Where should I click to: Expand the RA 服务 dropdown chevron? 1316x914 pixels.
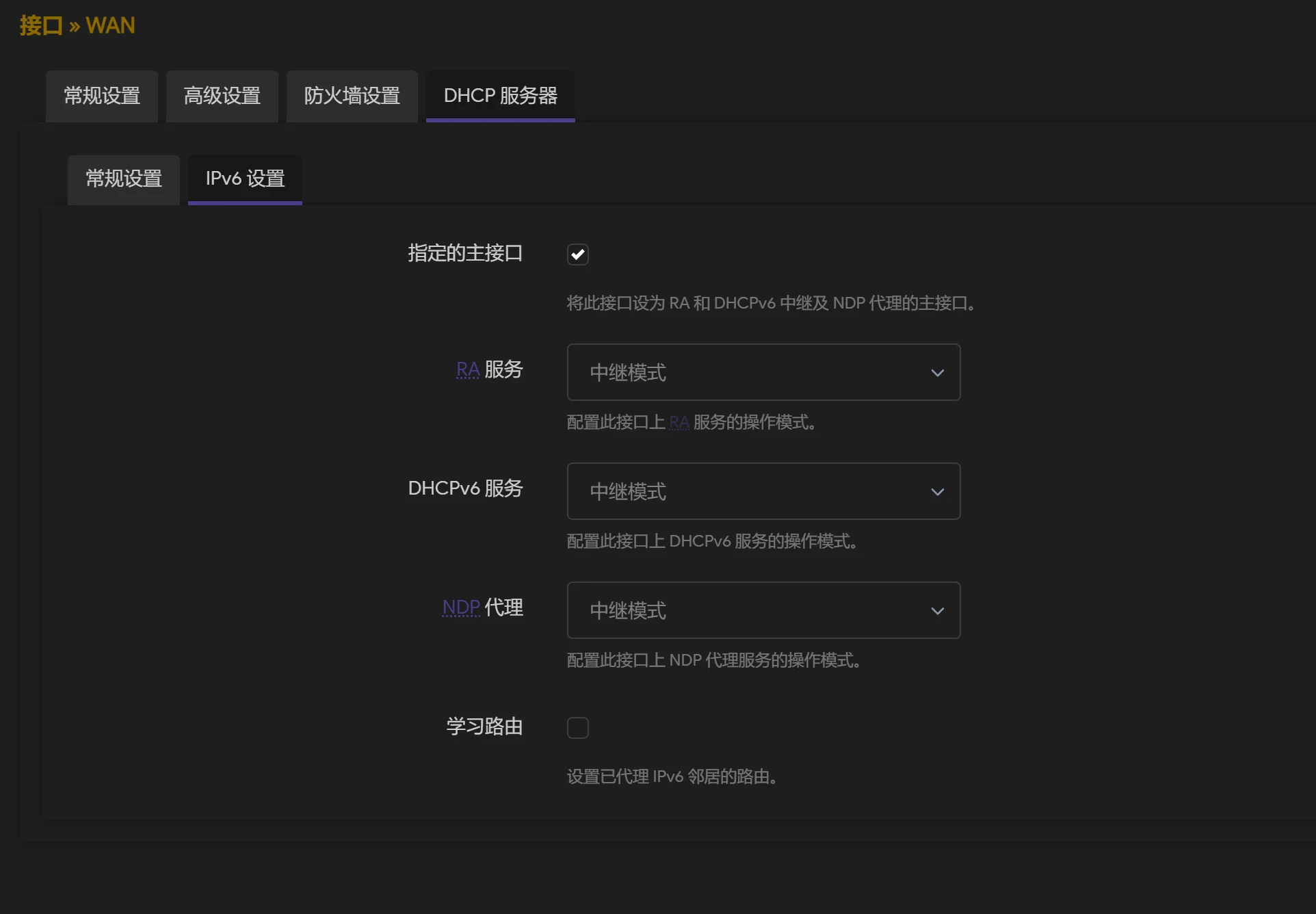pos(938,372)
